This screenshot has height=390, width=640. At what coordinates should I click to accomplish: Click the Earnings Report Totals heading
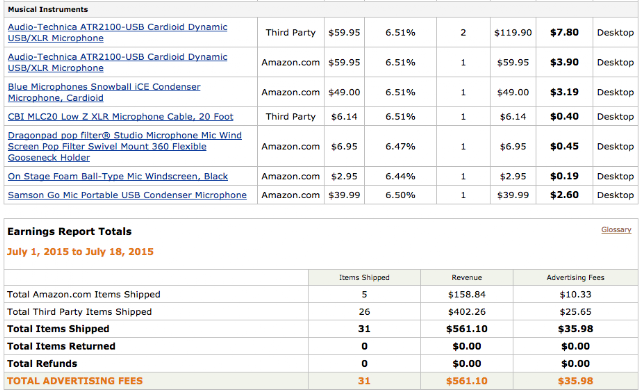69,232
